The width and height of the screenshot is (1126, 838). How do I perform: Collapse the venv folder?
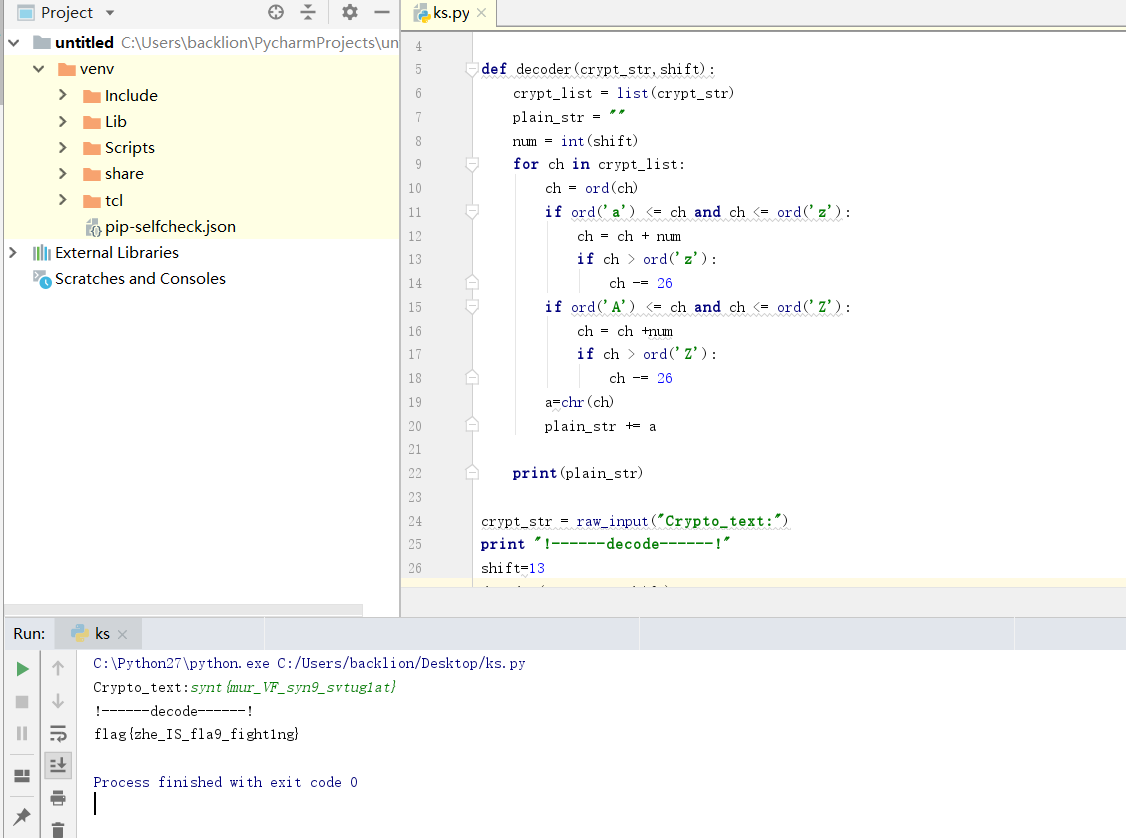click(39, 69)
